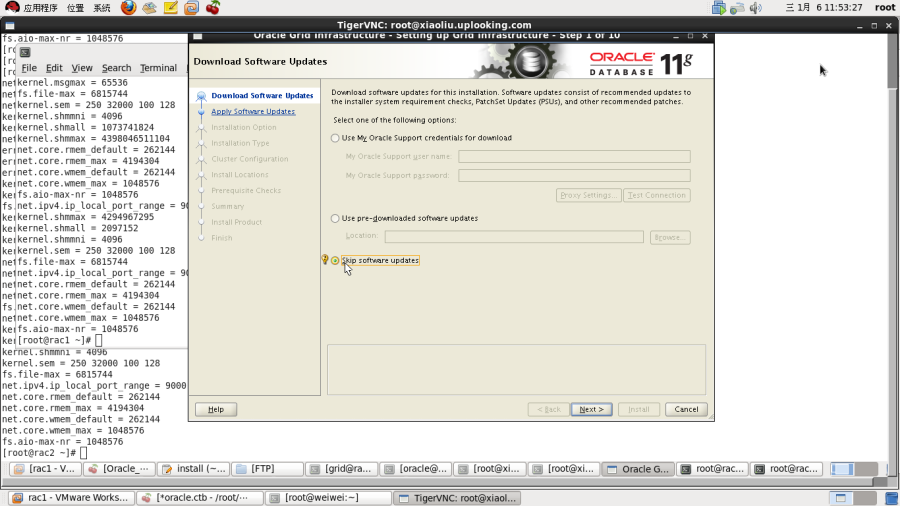
Task: Click Proxy Settings button
Action: click(588, 195)
